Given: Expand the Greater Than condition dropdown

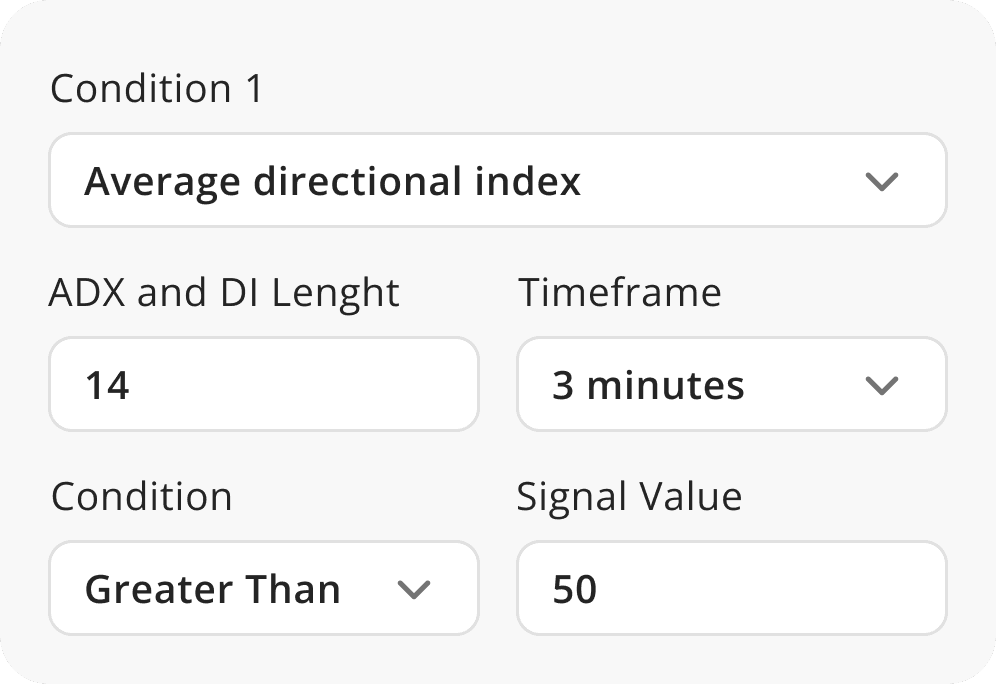Looking at the screenshot, I should [x=263, y=589].
